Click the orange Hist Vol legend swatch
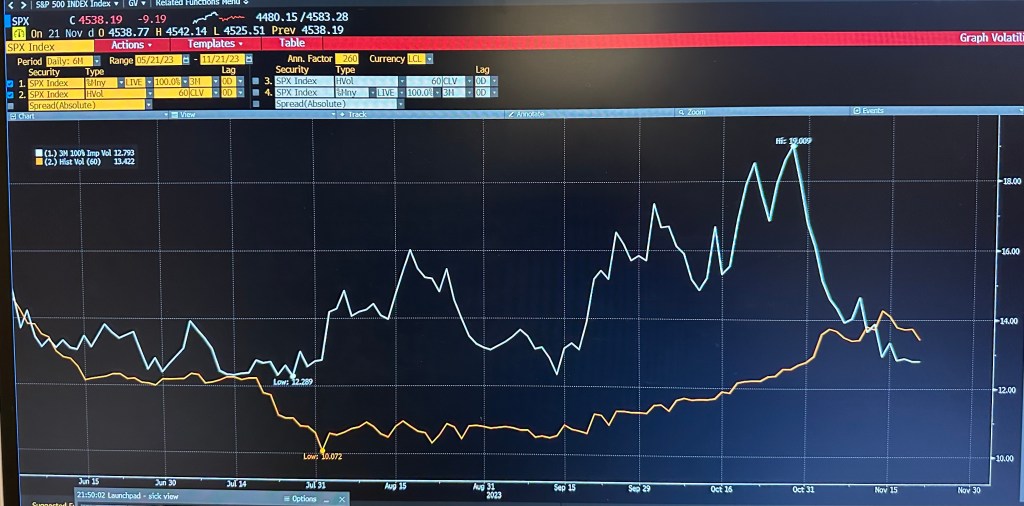This screenshot has height=506, width=1024. pyautogui.click(x=39, y=161)
